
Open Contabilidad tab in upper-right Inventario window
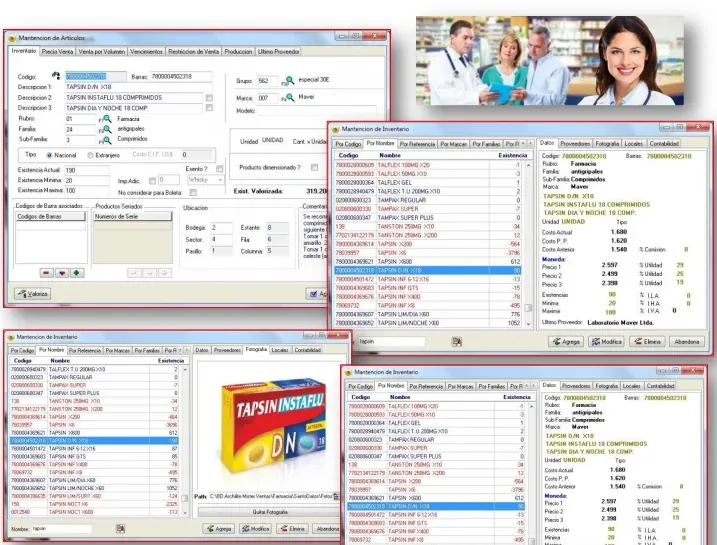[664, 144]
